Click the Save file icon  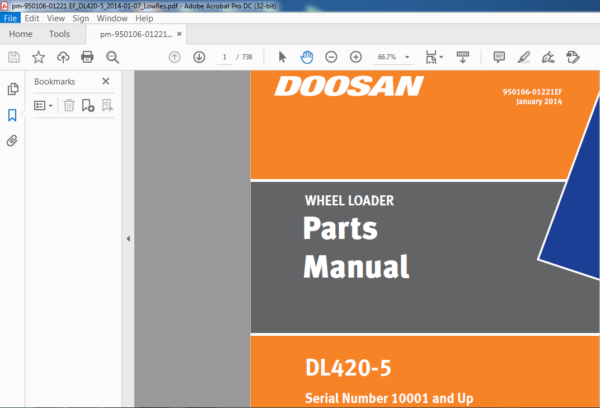point(14,57)
